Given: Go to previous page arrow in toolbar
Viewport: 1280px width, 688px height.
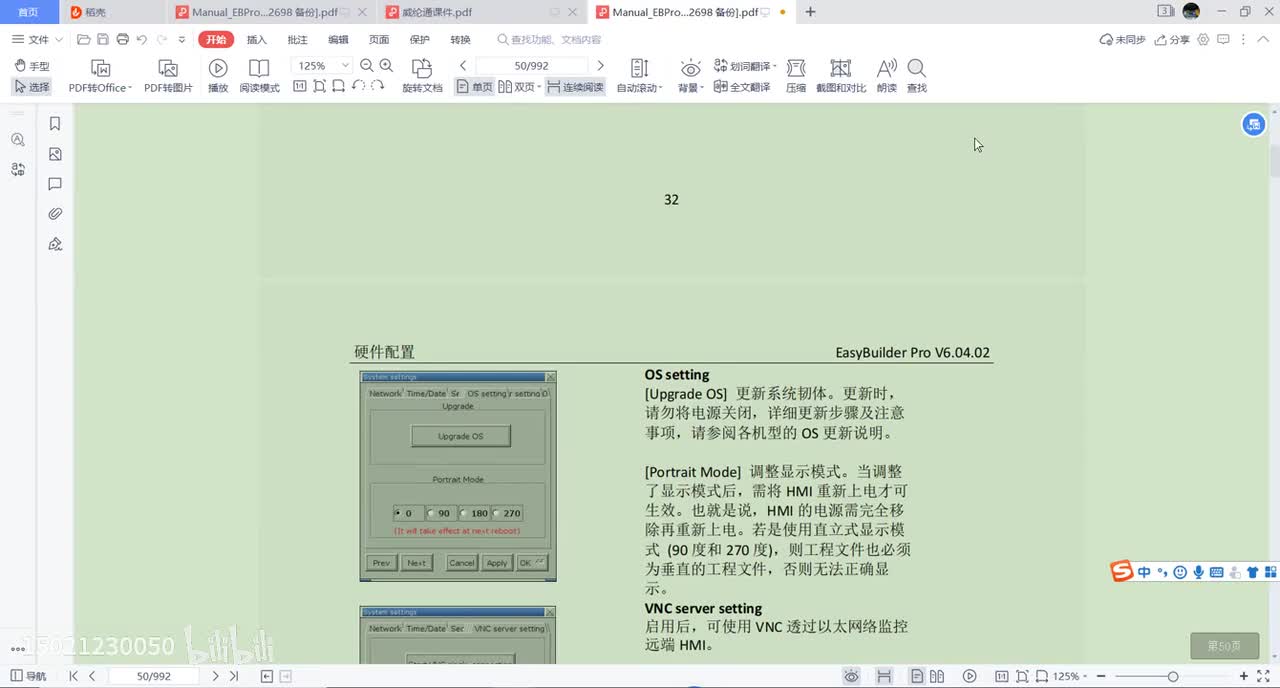Looking at the screenshot, I should [463, 65].
